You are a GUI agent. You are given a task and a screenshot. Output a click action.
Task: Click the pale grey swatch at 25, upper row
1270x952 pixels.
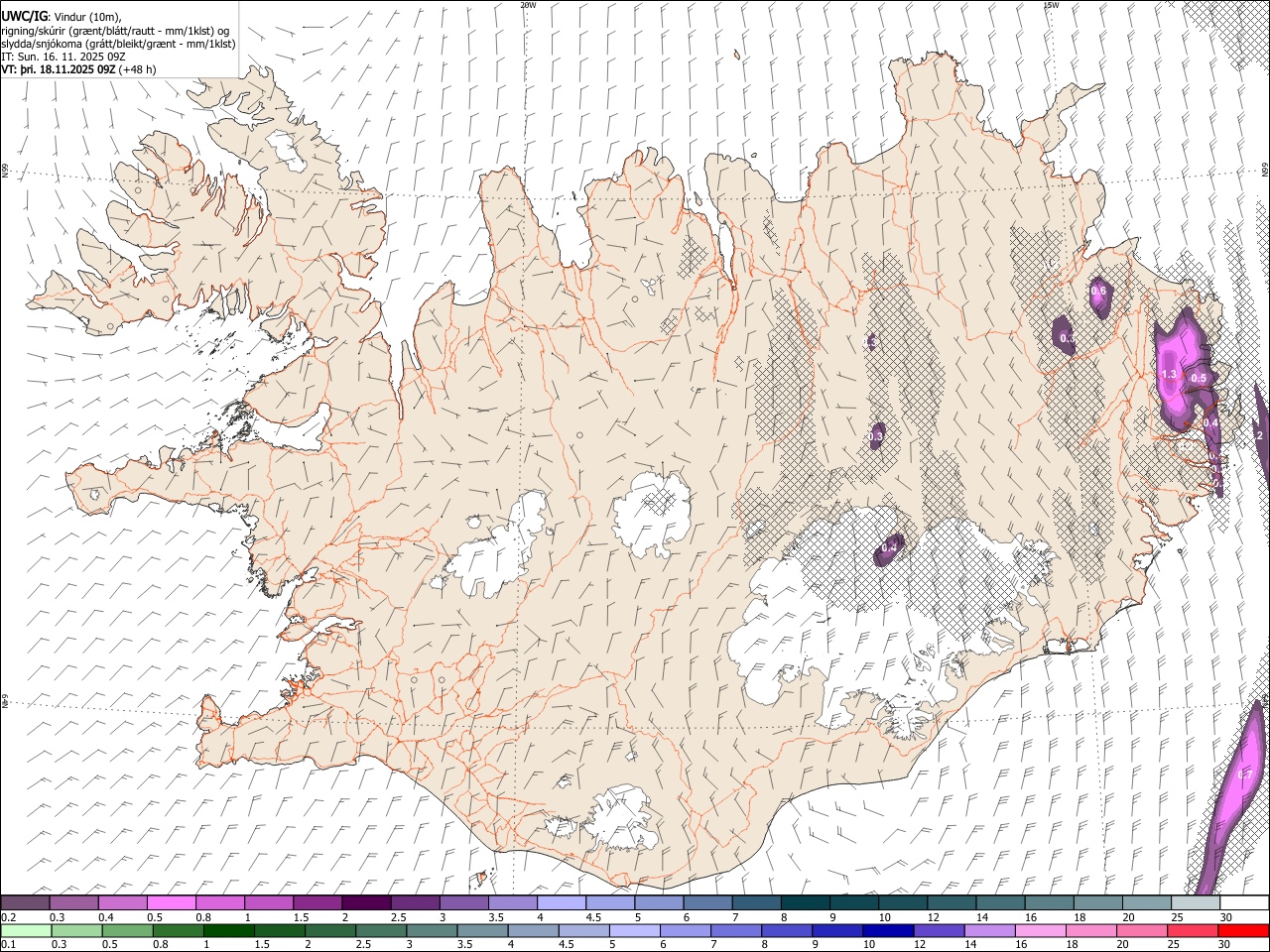(x=1196, y=902)
